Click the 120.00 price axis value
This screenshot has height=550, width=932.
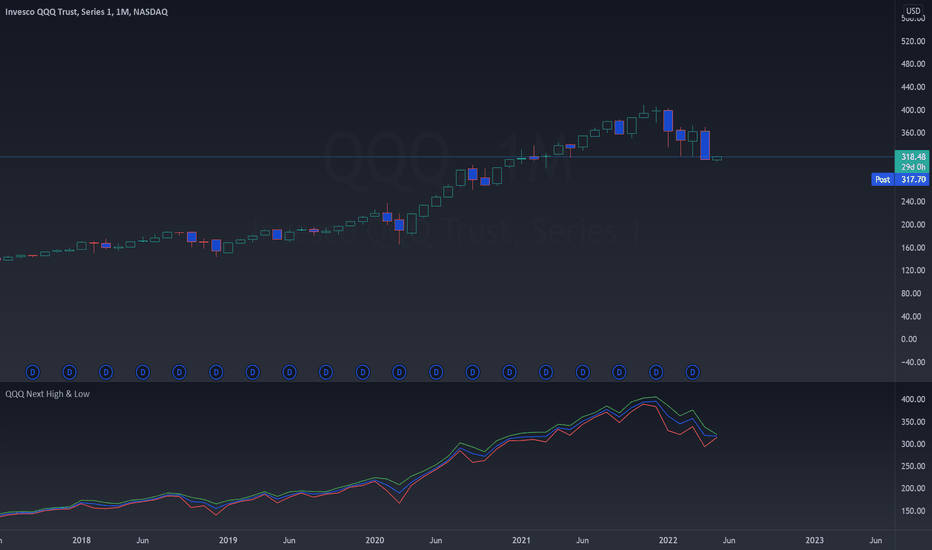click(913, 270)
